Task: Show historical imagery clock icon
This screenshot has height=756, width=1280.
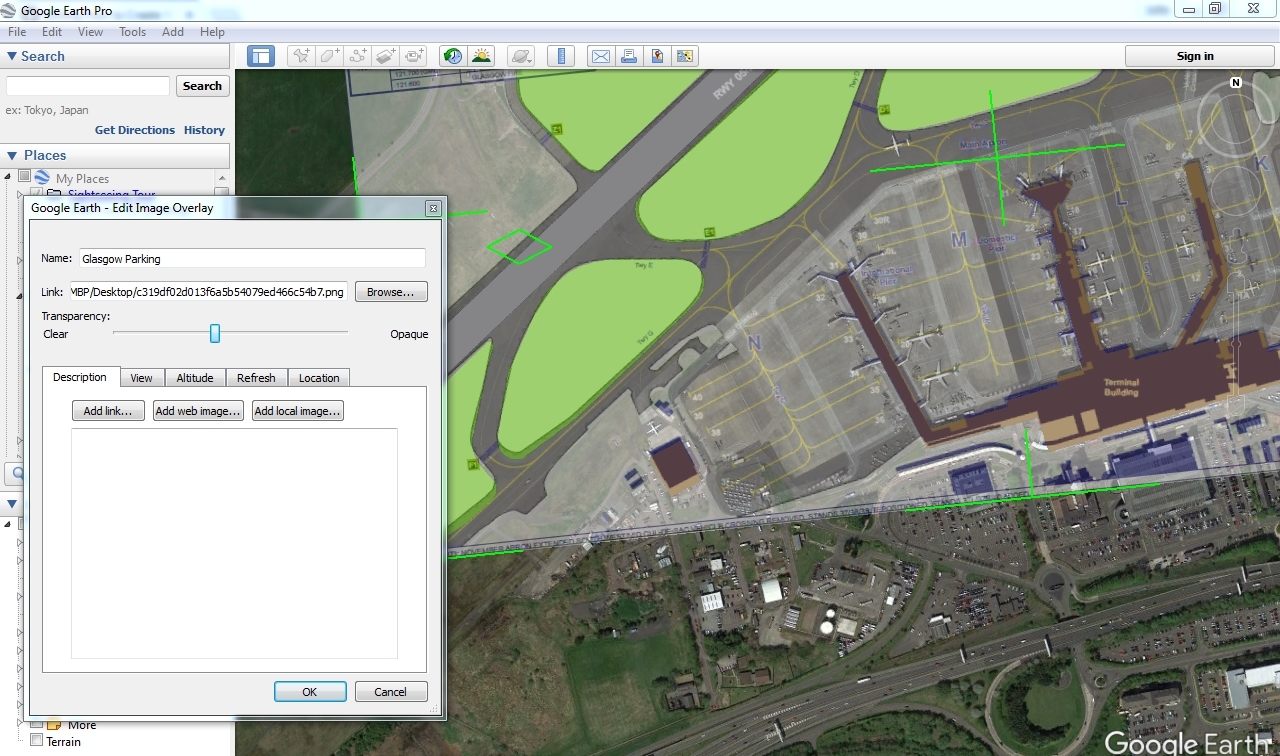Action: [453, 56]
